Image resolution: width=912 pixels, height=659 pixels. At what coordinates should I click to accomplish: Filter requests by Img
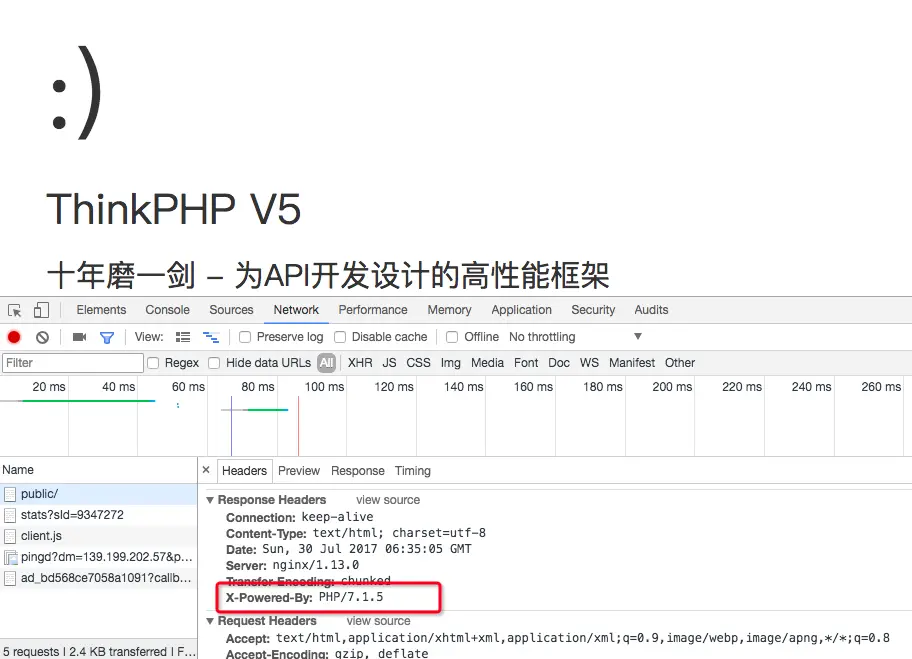point(451,363)
